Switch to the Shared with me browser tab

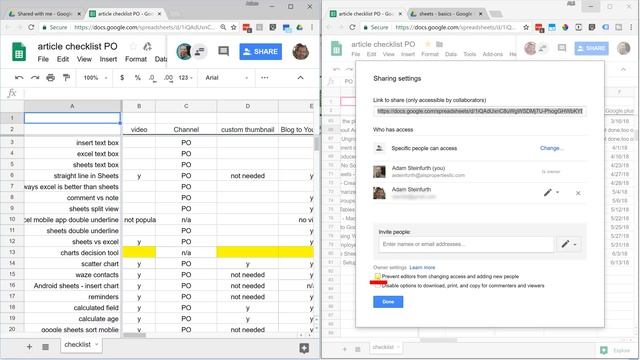tap(44, 14)
